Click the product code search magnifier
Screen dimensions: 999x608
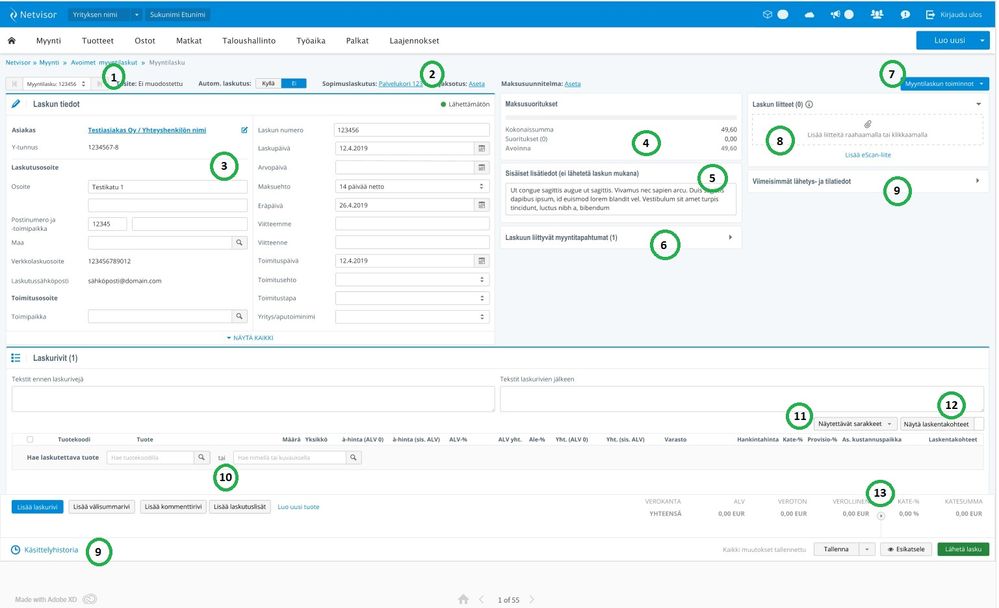click(x=201, y=458)
